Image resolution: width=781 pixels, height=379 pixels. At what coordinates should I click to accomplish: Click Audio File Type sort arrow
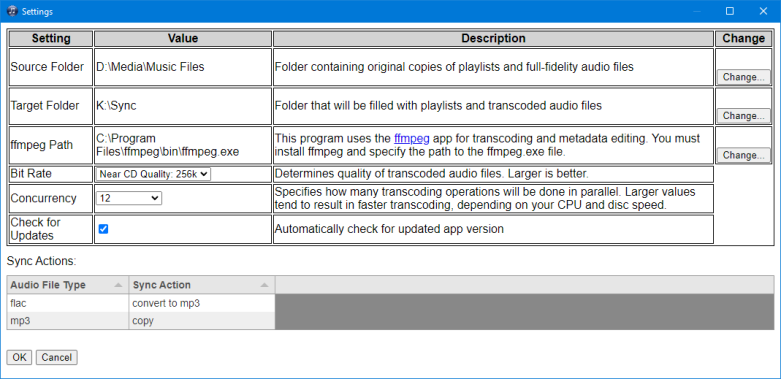pyautogui.click(x=118, y=285)
